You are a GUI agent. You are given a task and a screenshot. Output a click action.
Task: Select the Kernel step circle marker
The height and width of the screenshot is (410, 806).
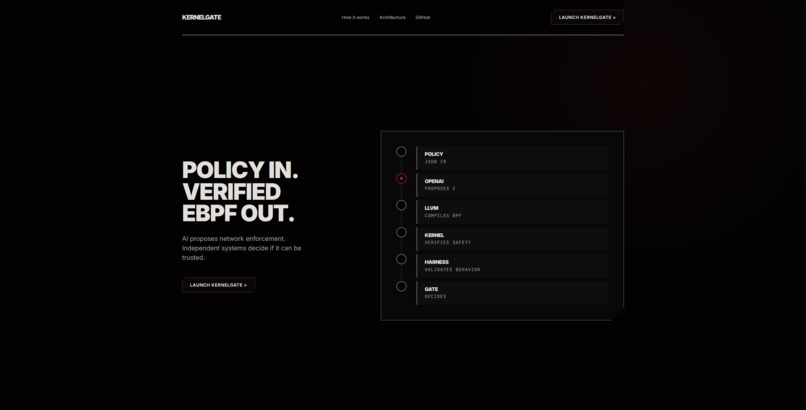[x=401, y=232]
